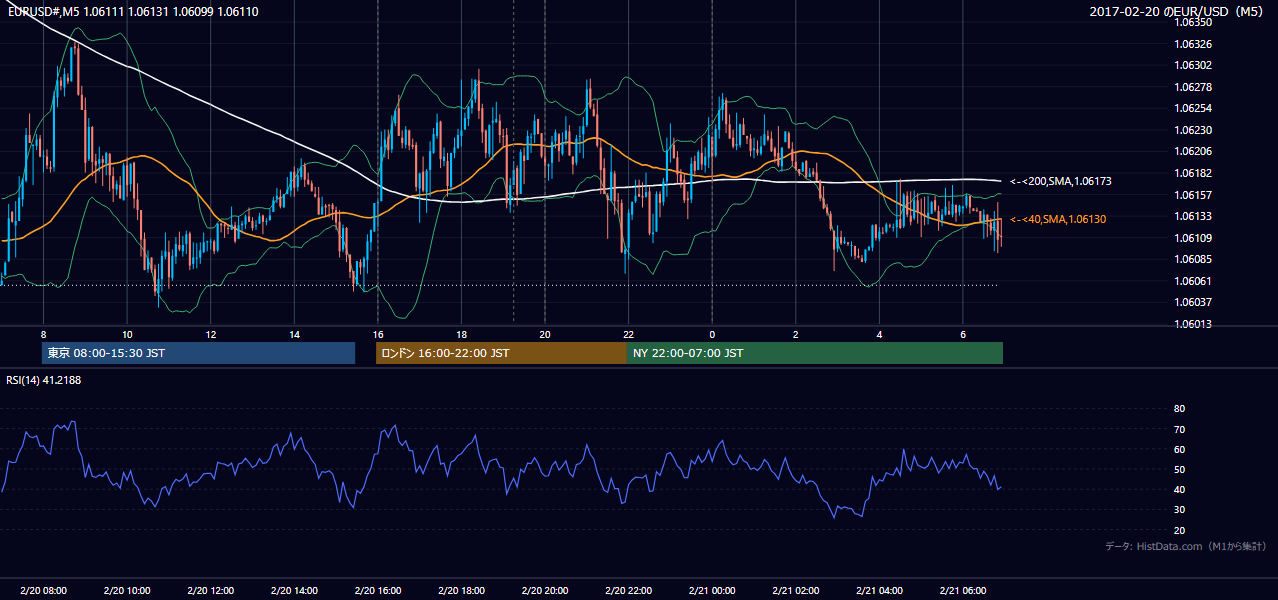Select the 200 SMA 1.06173 label

[1061, 181]
